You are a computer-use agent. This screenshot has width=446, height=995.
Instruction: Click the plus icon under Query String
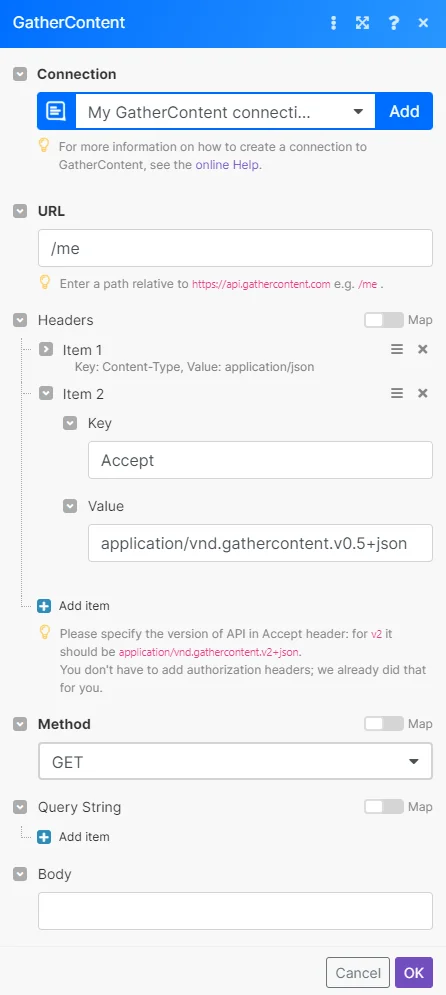pos(44,837)
